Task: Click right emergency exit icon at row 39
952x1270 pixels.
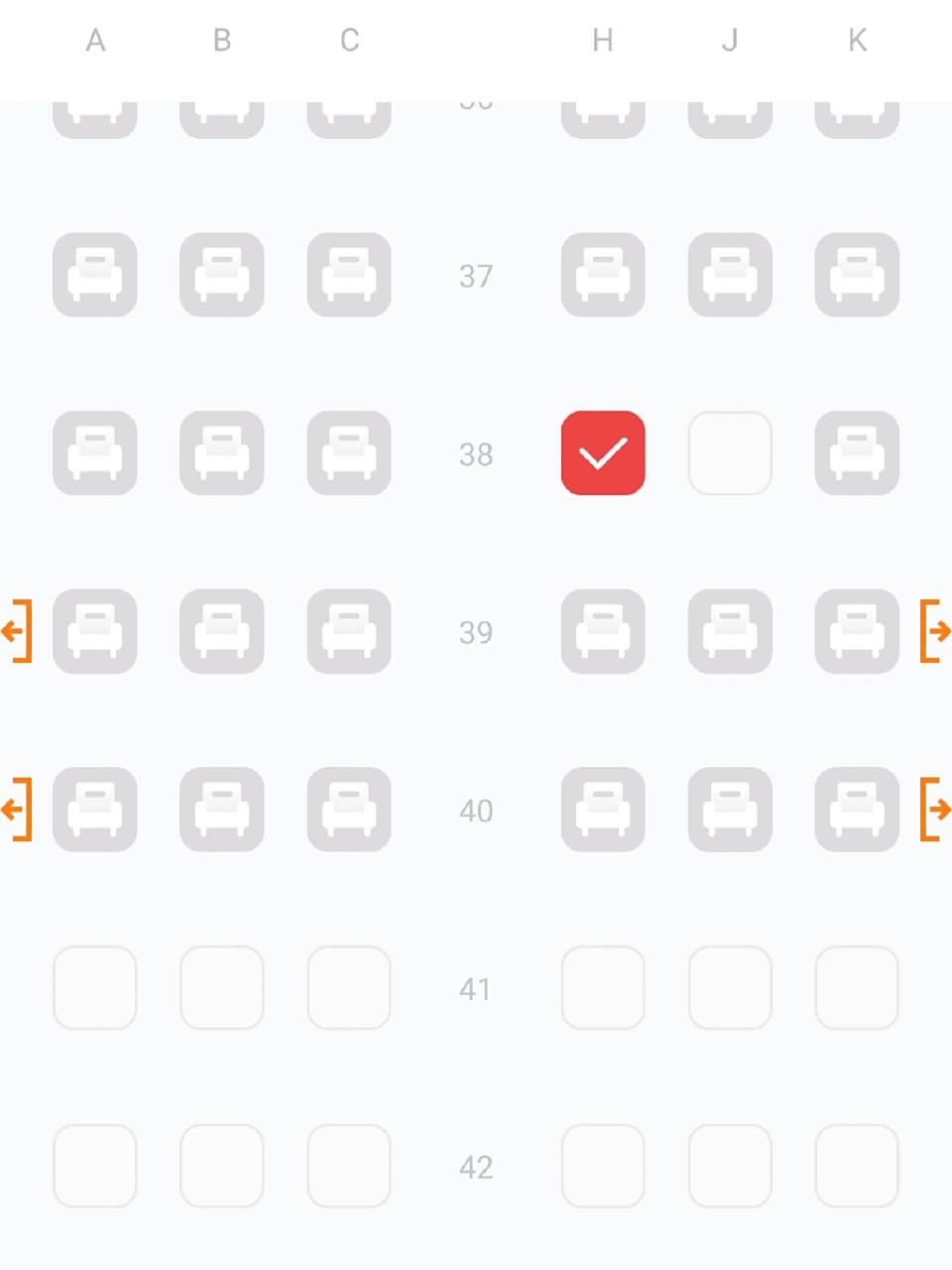Action: (x=935, y=631)
